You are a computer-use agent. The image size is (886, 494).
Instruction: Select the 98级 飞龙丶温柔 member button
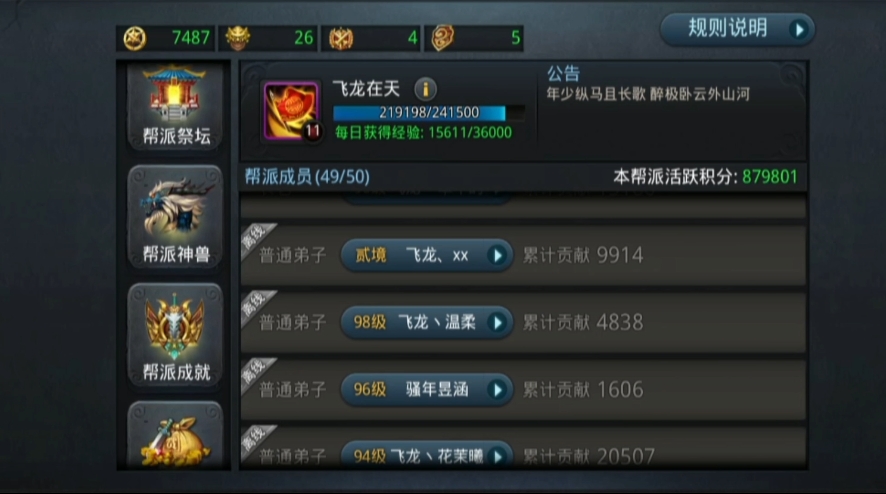(427, 323)
